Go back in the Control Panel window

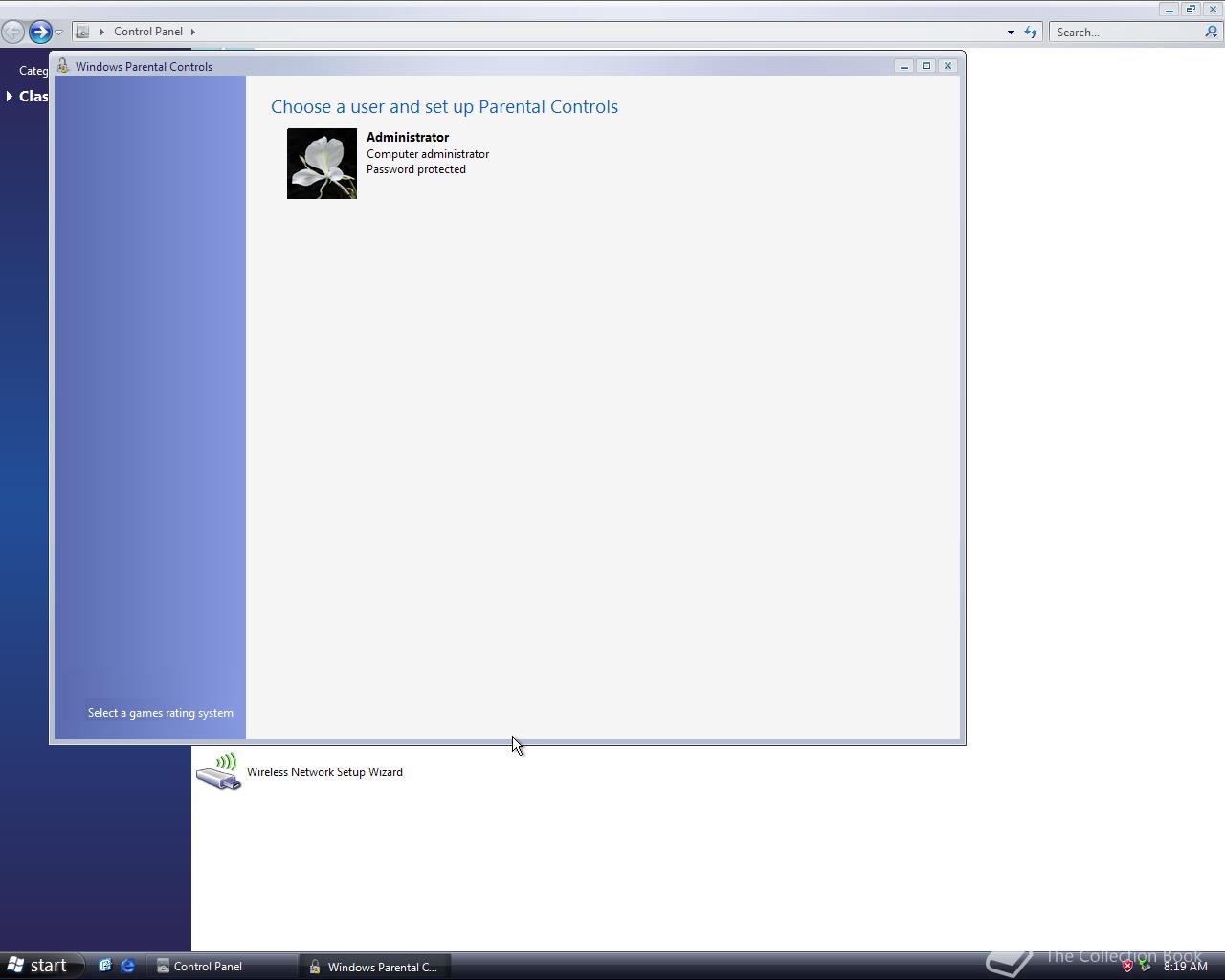coord(12,32)
